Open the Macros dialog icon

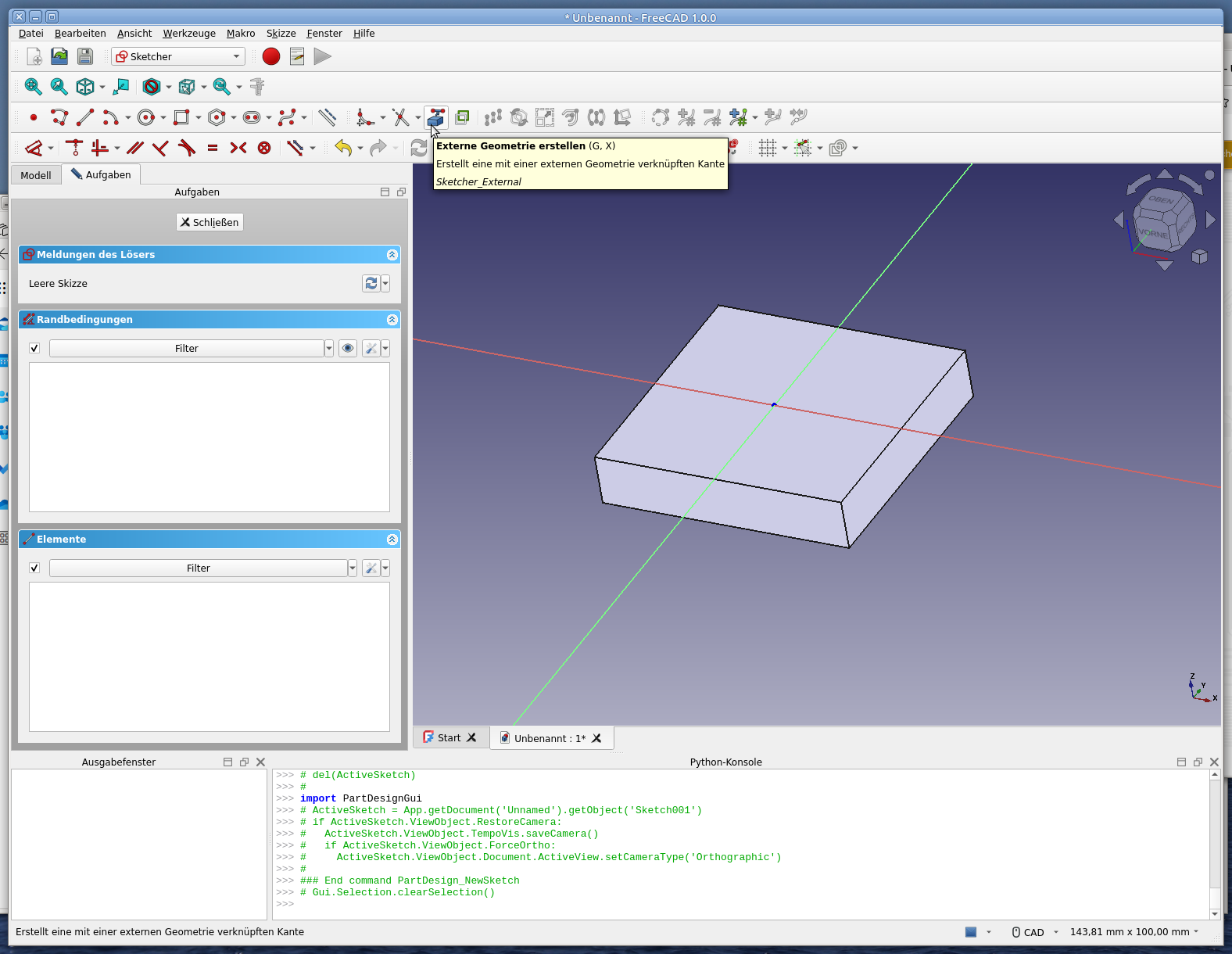tap(297, 56)
